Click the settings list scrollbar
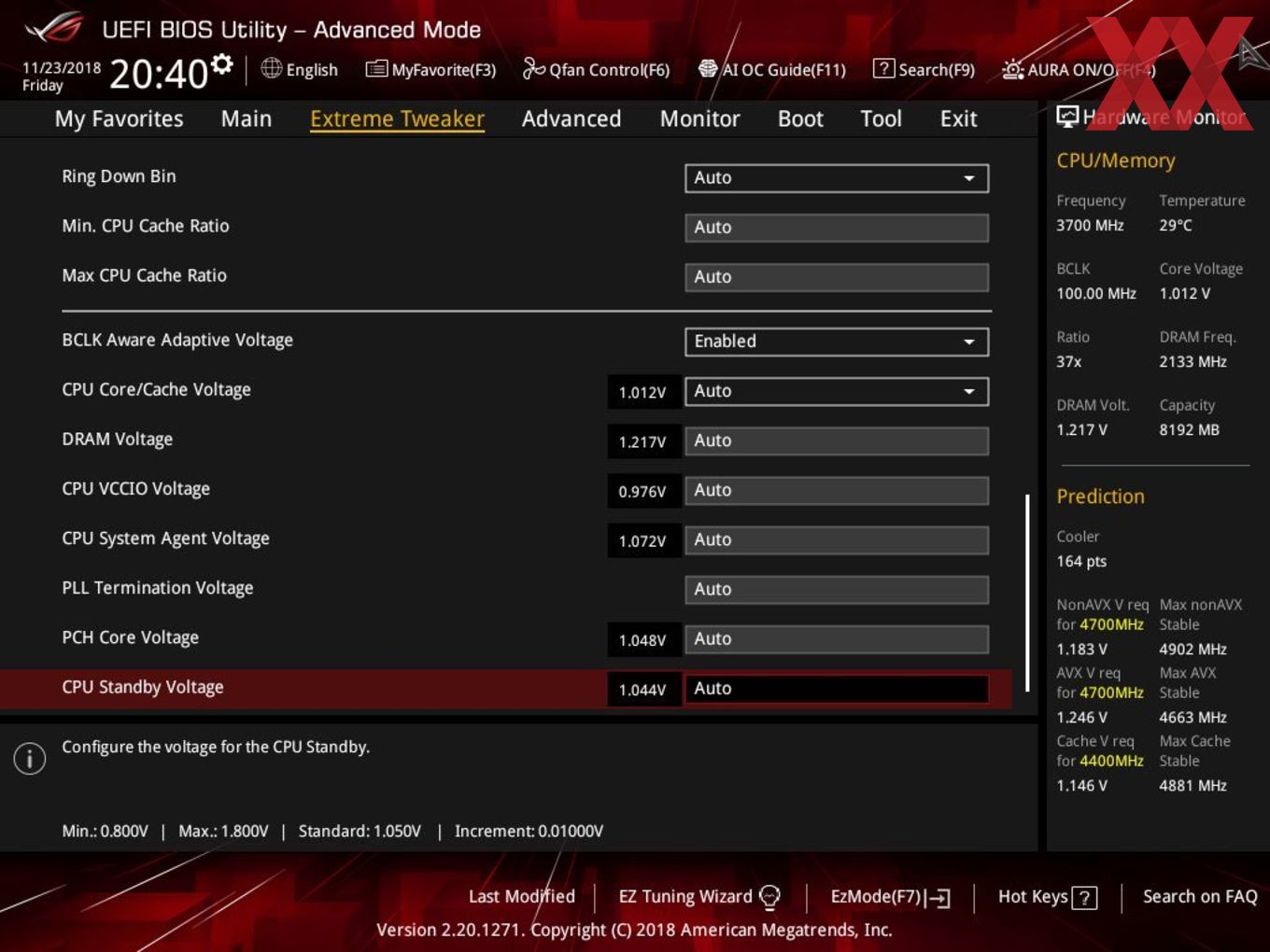 pos(1027,593)
